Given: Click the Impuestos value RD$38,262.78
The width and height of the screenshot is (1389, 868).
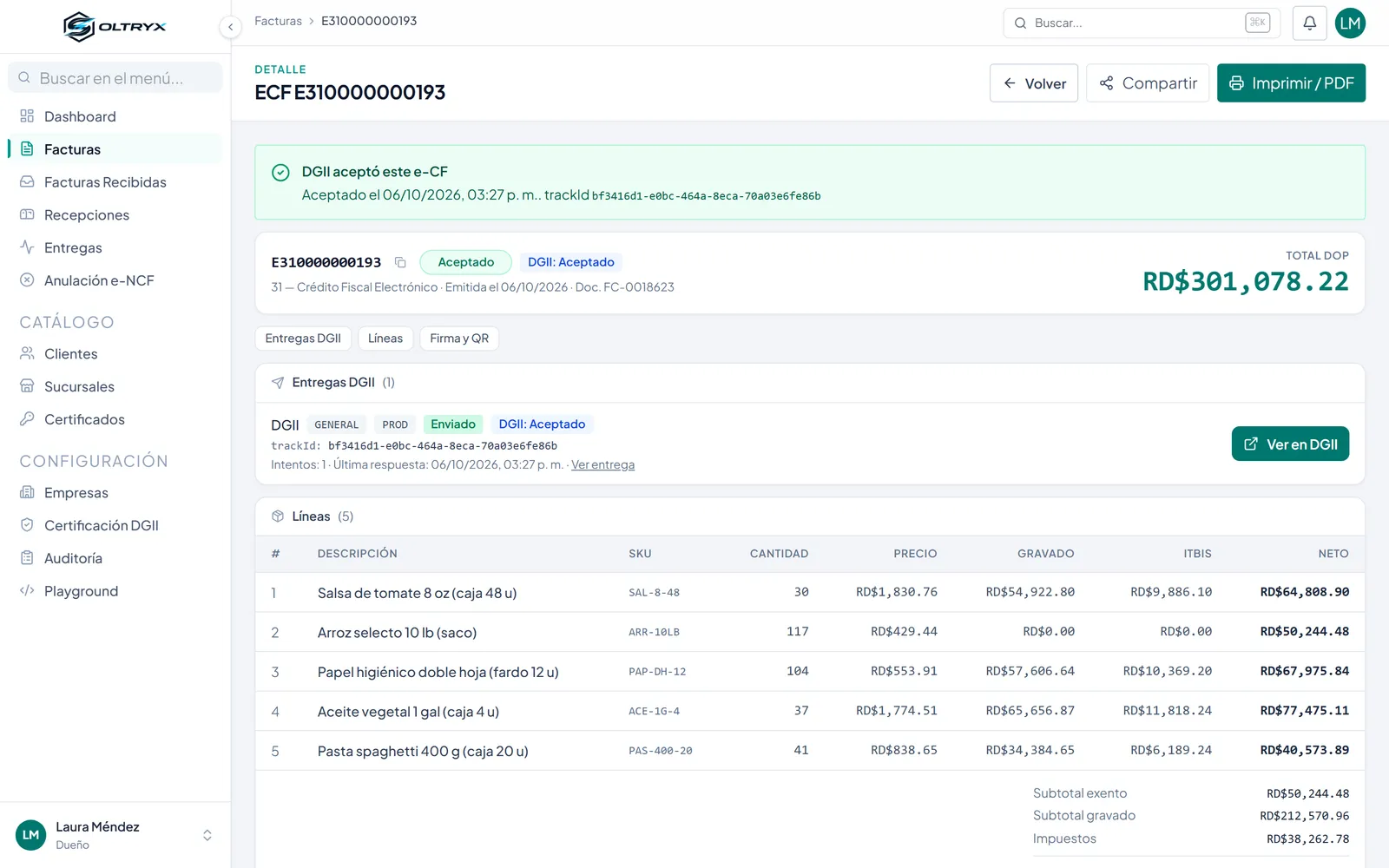Looking at the screenshot, I should [1307, 839].
